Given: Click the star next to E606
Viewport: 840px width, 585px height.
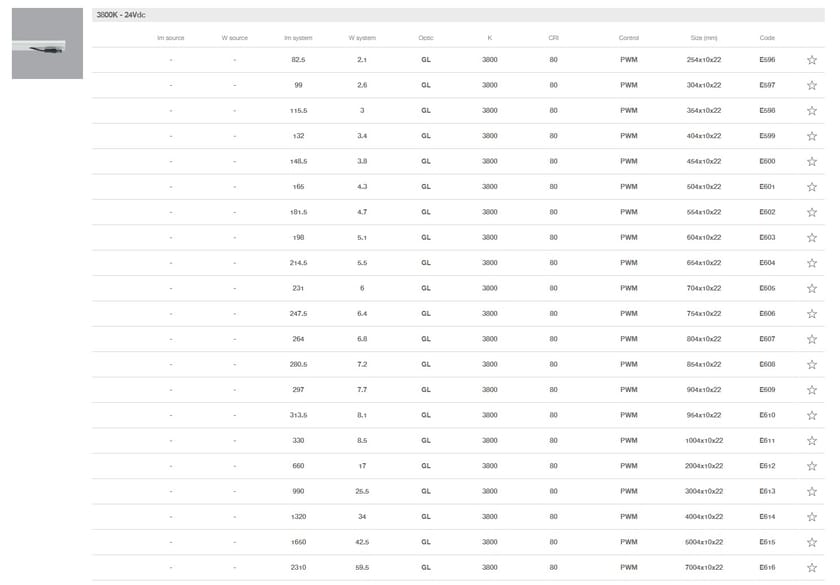Looking at the screenshot, I should coord(811,314).
